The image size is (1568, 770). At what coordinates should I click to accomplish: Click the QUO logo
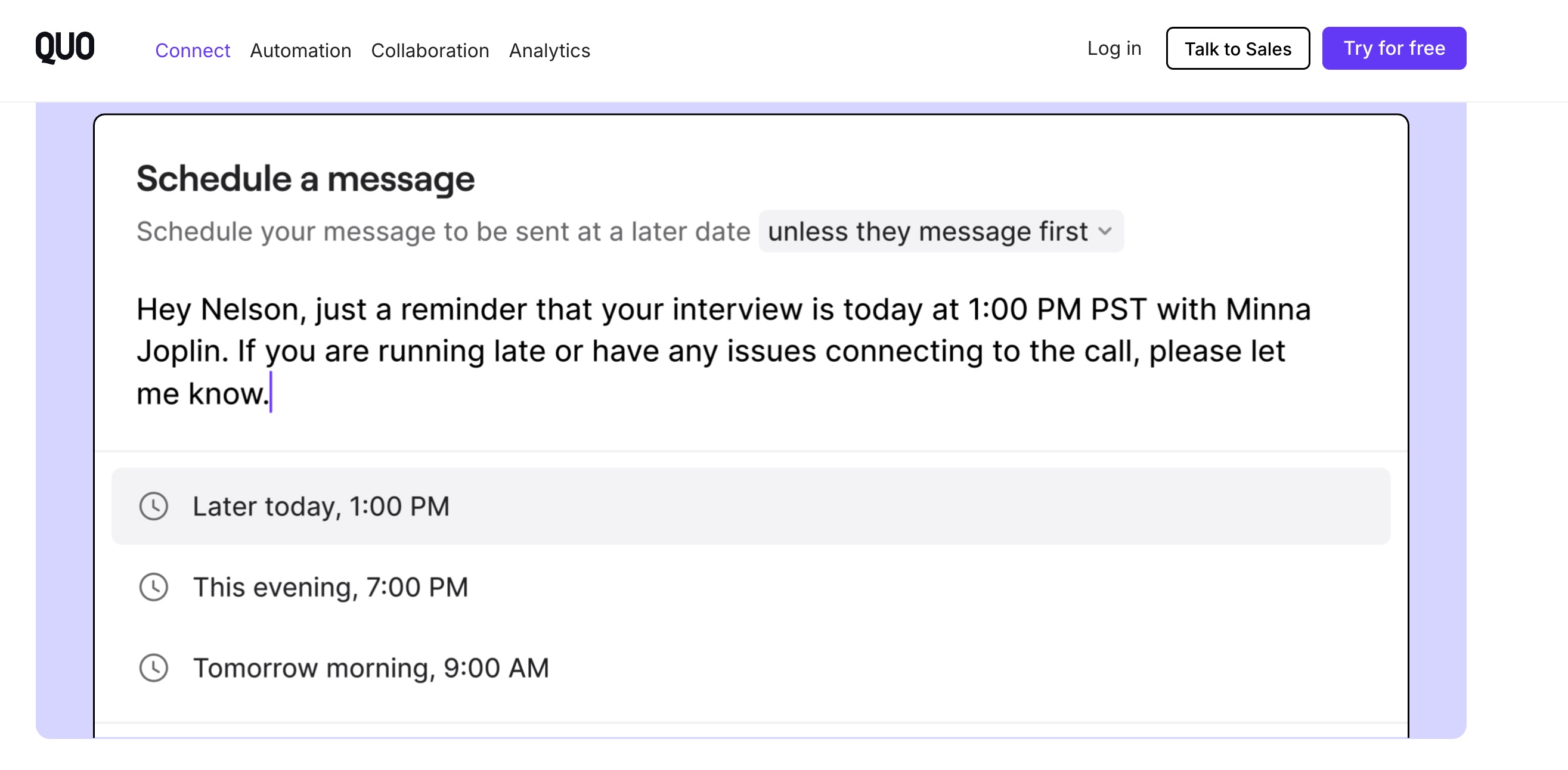coord(66,48)
